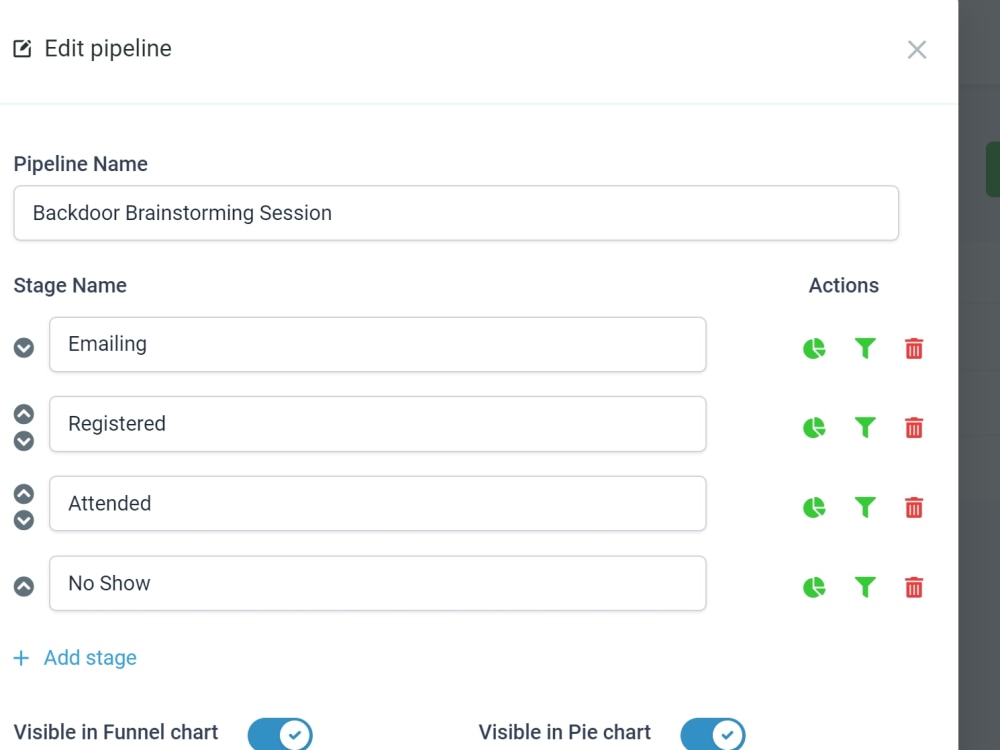Move Registered stage down with its down arrow
The image size is (1000, 750).
point(23,441)
